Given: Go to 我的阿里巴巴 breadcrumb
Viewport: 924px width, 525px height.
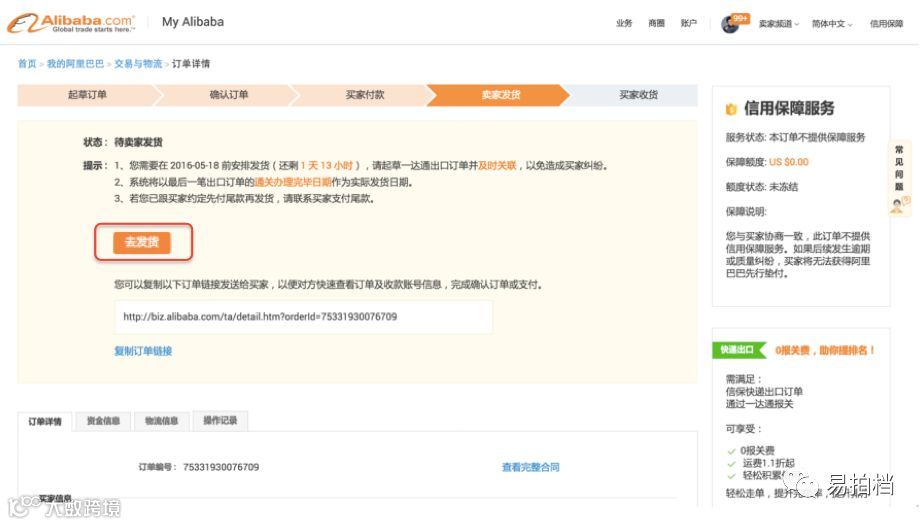Looking at the screenshot, I should 75,64.
